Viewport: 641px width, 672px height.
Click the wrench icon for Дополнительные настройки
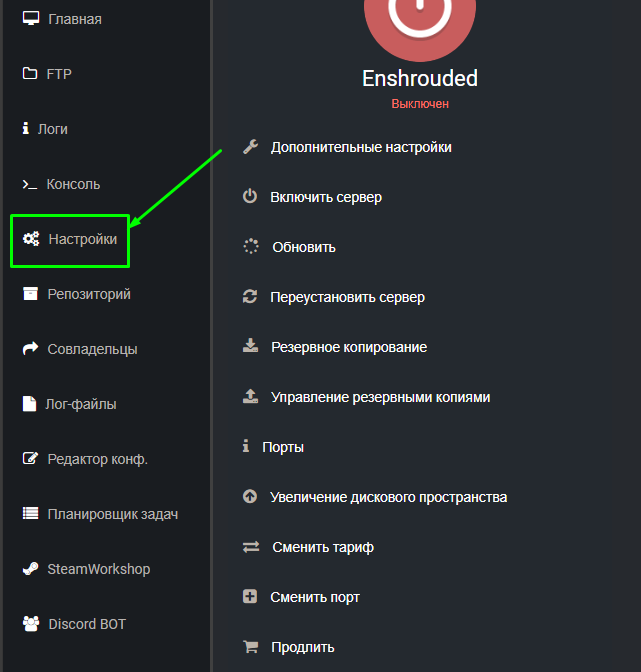(251, 147)
